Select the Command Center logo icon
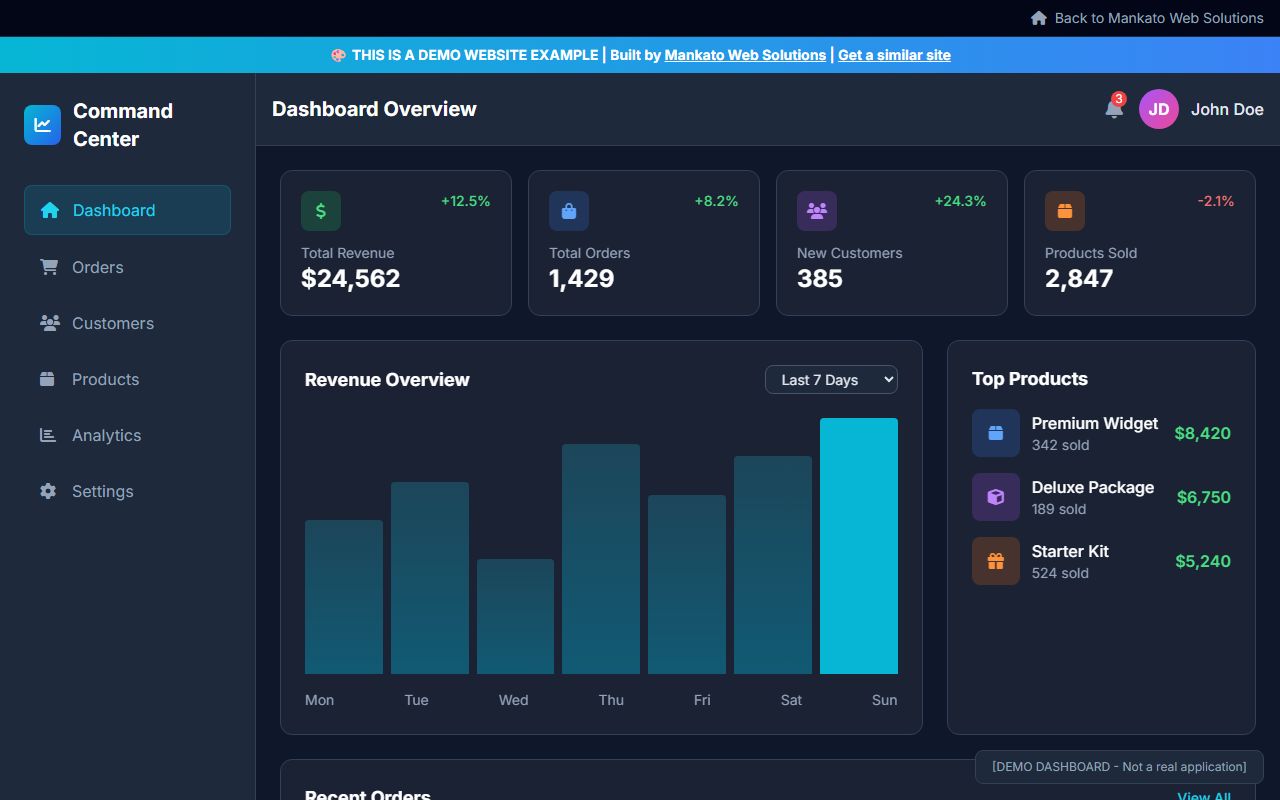Image resolution: width=1280 pixels, height=800 pixels. click(42, 124)
